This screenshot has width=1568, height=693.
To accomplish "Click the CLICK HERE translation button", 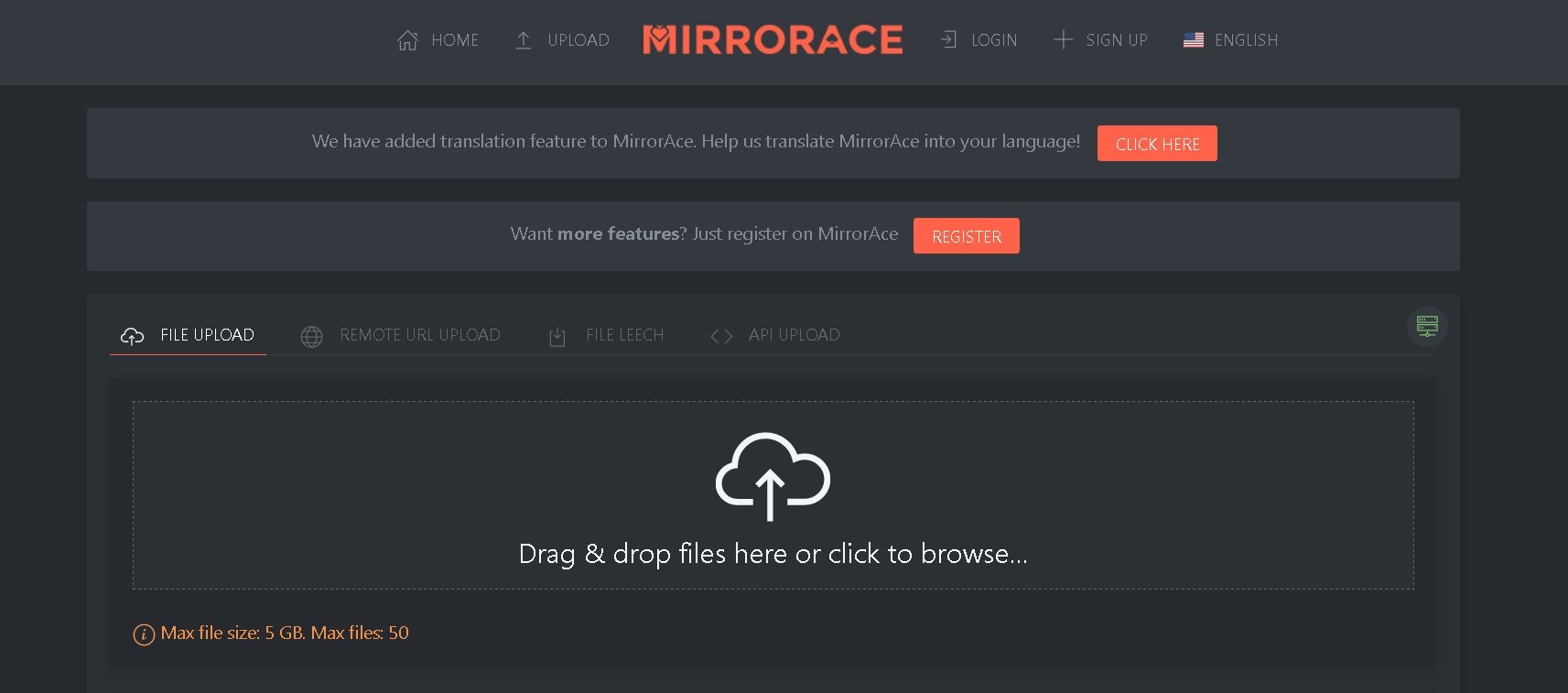I will click(x=1157, y=144).
